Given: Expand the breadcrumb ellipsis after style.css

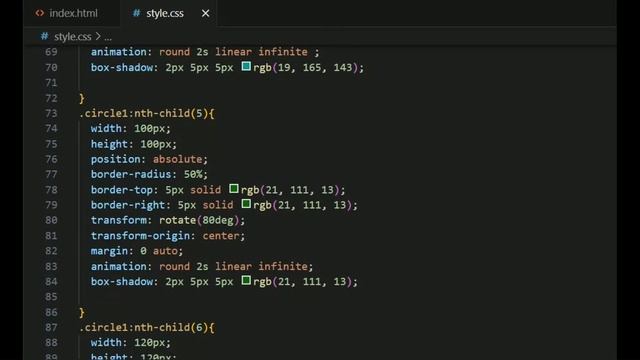Looking at the screenshot, I should (x=108, y=37).
